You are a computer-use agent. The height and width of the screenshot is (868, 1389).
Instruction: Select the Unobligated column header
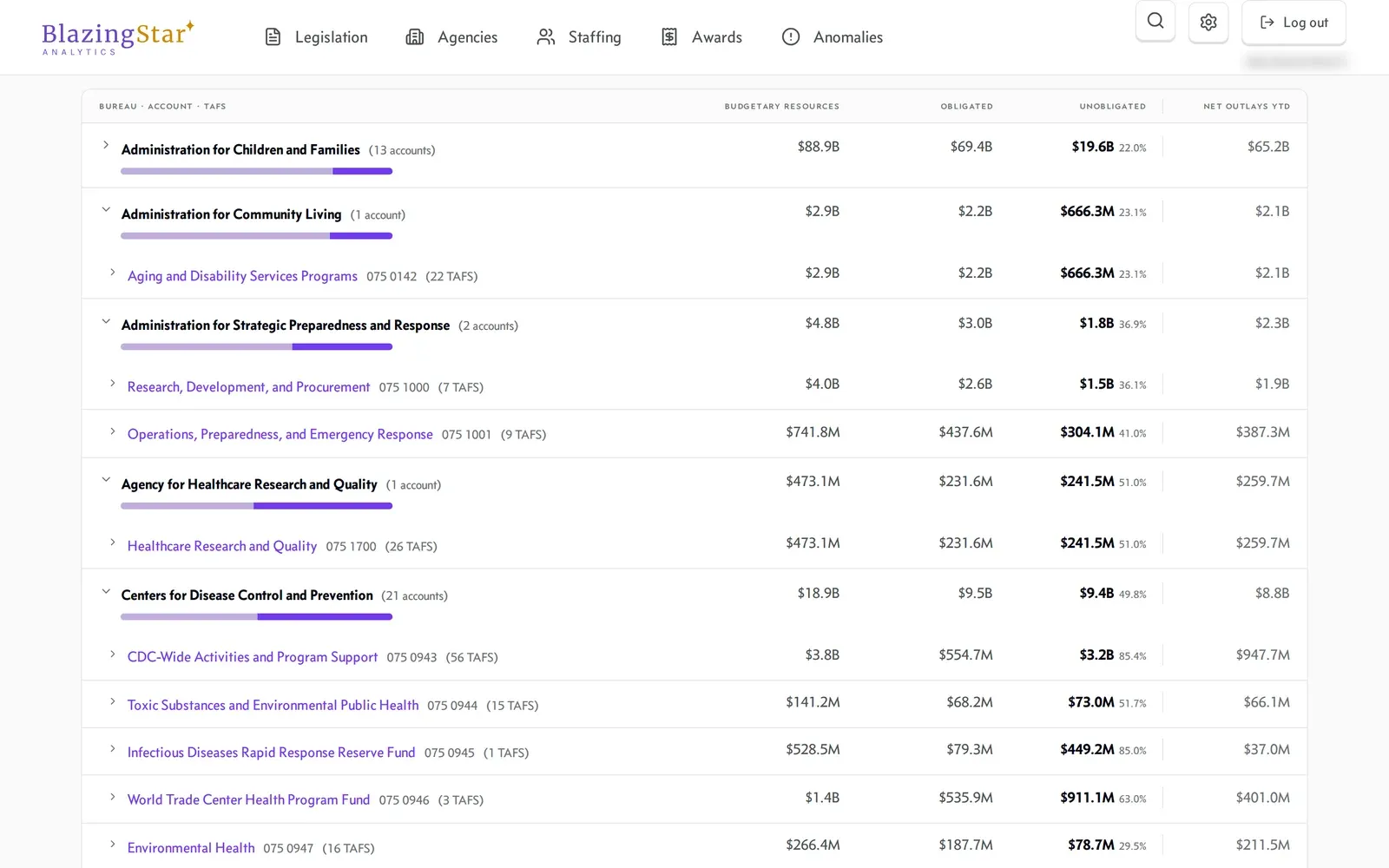(x=1112, y=107)
